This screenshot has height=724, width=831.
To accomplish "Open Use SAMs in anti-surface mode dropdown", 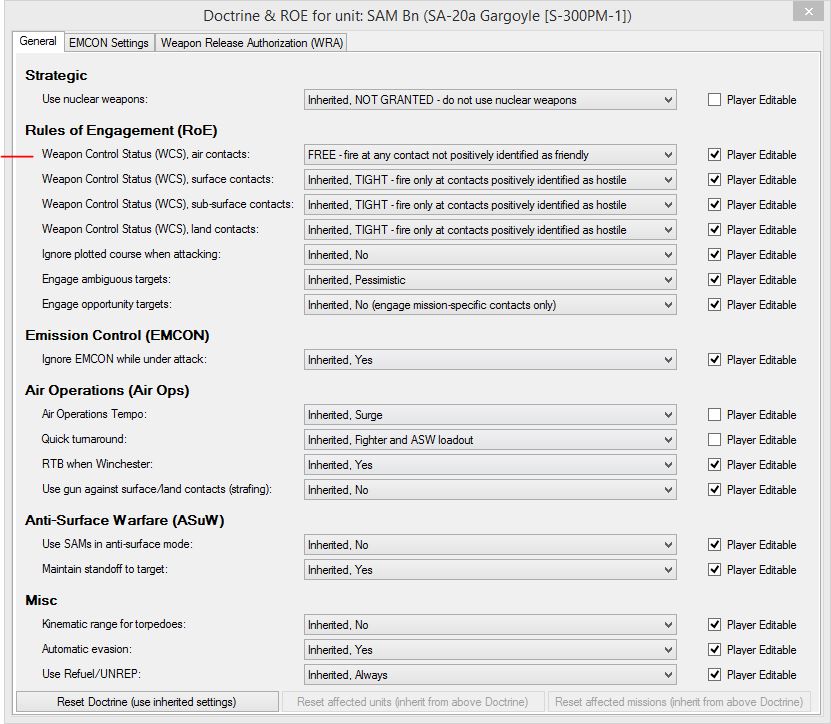I will pos(490,545).
